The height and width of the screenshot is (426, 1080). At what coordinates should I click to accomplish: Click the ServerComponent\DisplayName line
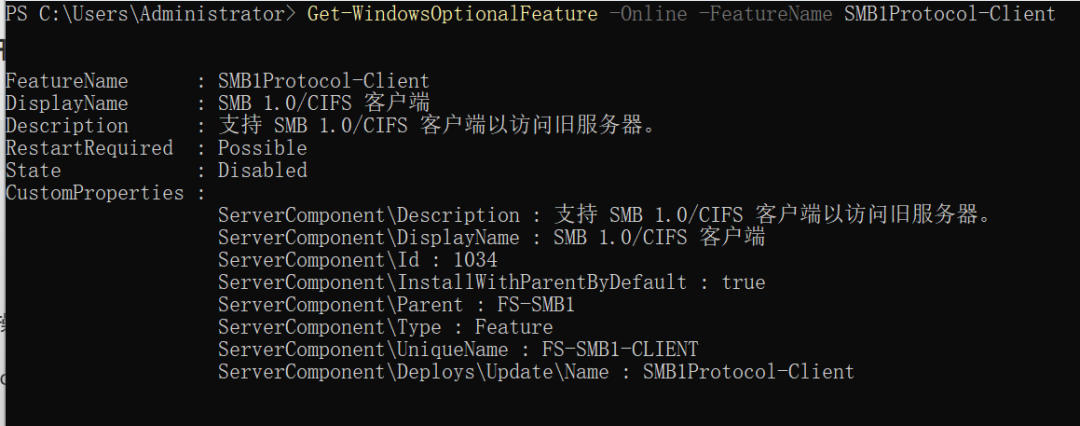(492, 238)
